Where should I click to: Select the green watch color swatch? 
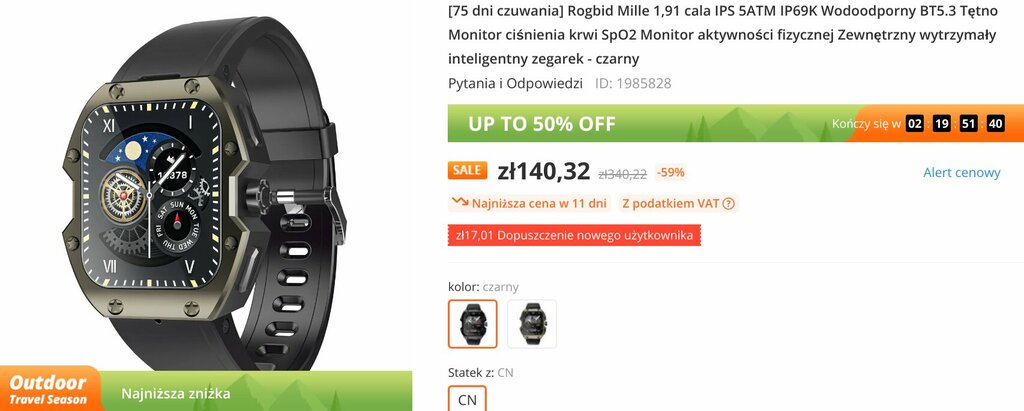(532, 323)
